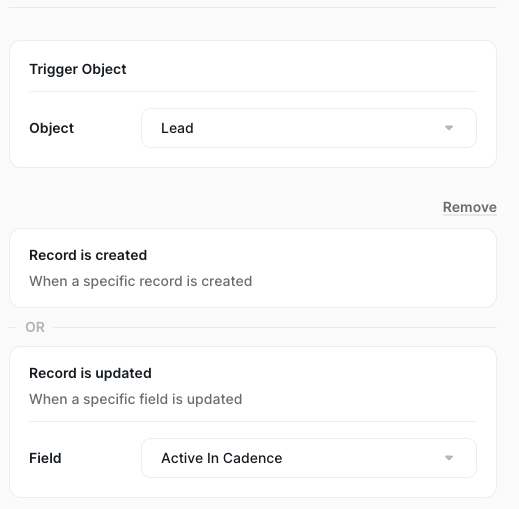Click empty area inside Trigger Object card

(300, 67)
